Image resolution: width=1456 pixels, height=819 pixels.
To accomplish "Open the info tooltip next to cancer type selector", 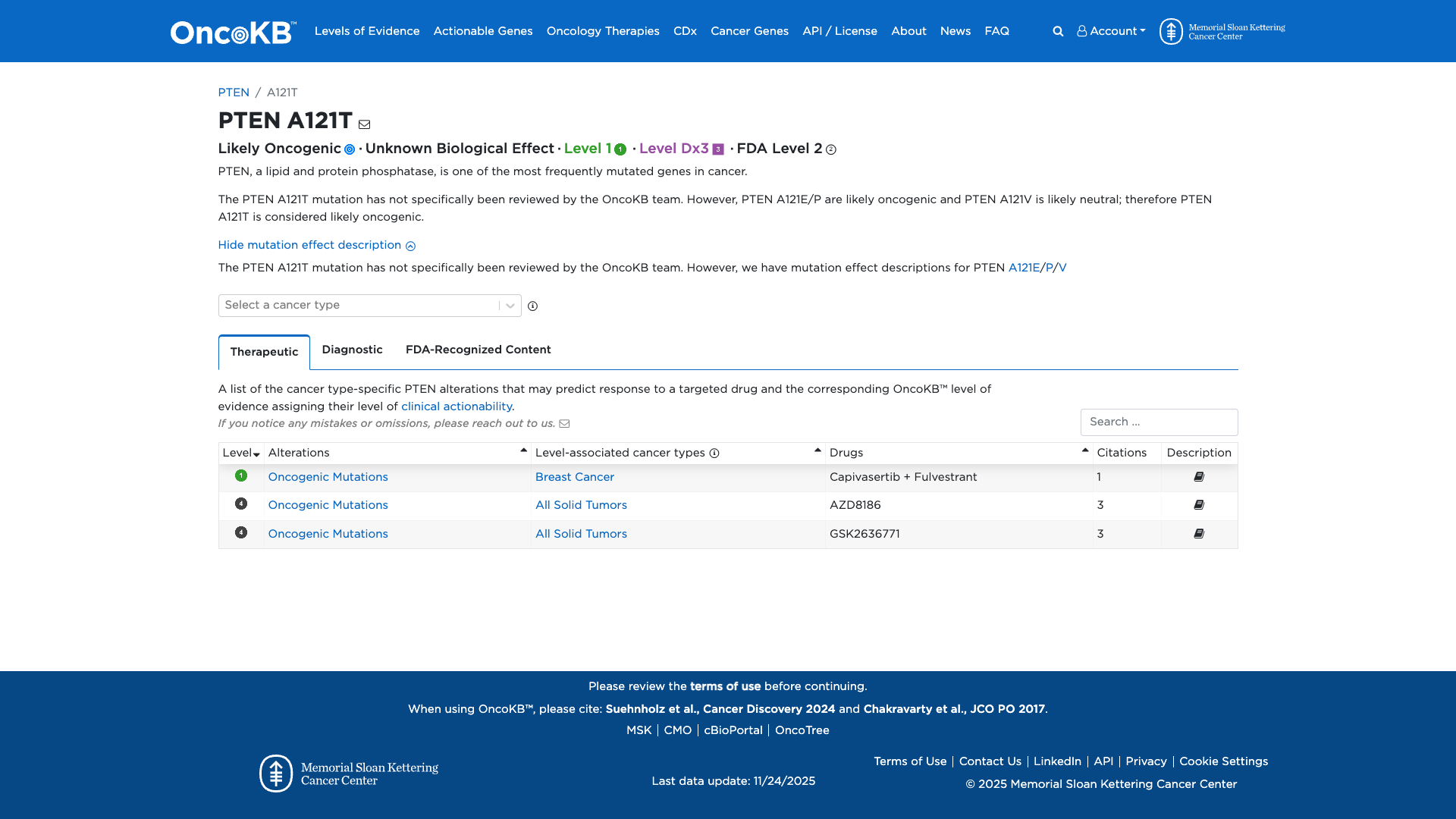I will tap(534, 306).
